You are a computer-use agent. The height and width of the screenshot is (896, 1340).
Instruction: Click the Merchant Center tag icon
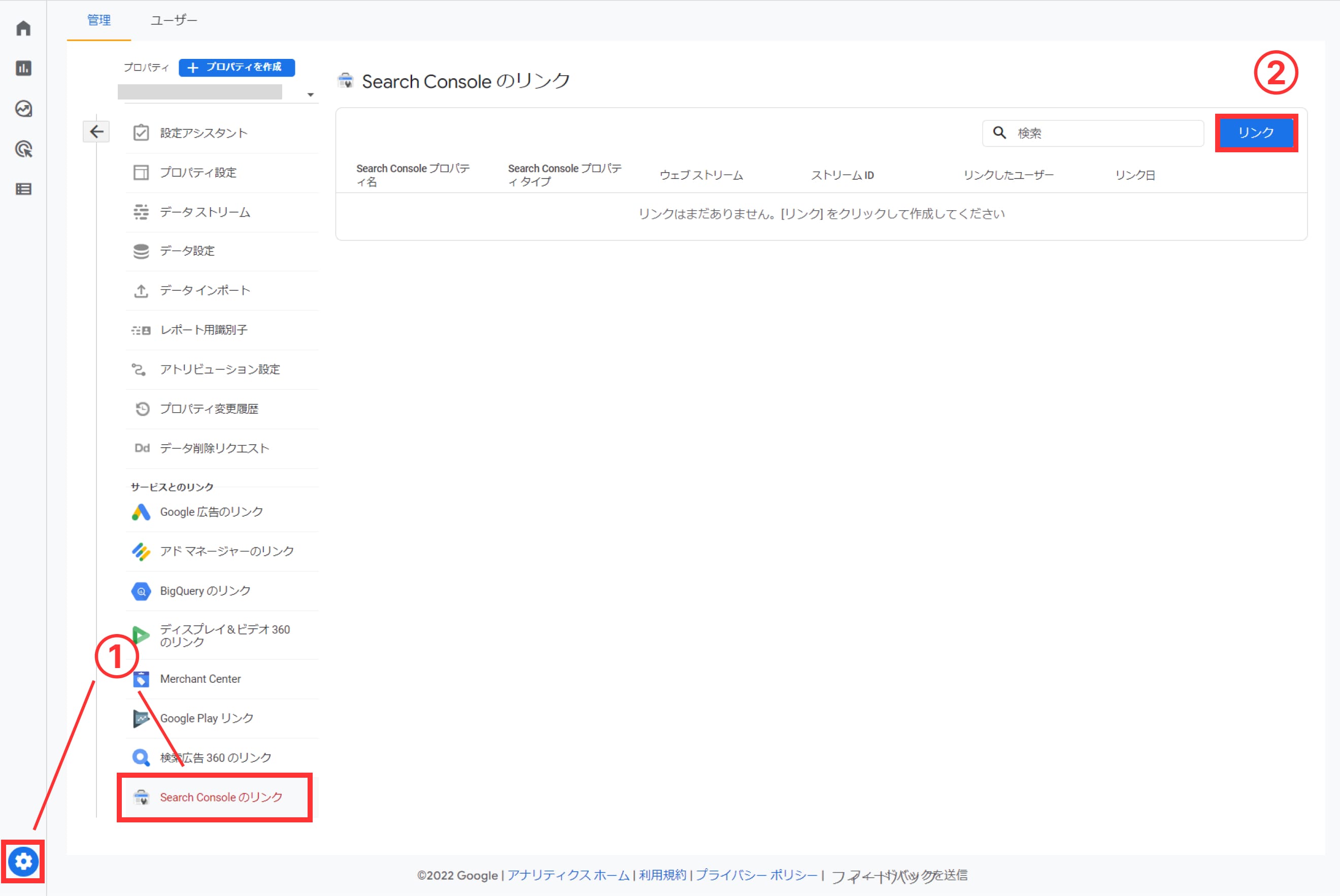click(141, 679)
